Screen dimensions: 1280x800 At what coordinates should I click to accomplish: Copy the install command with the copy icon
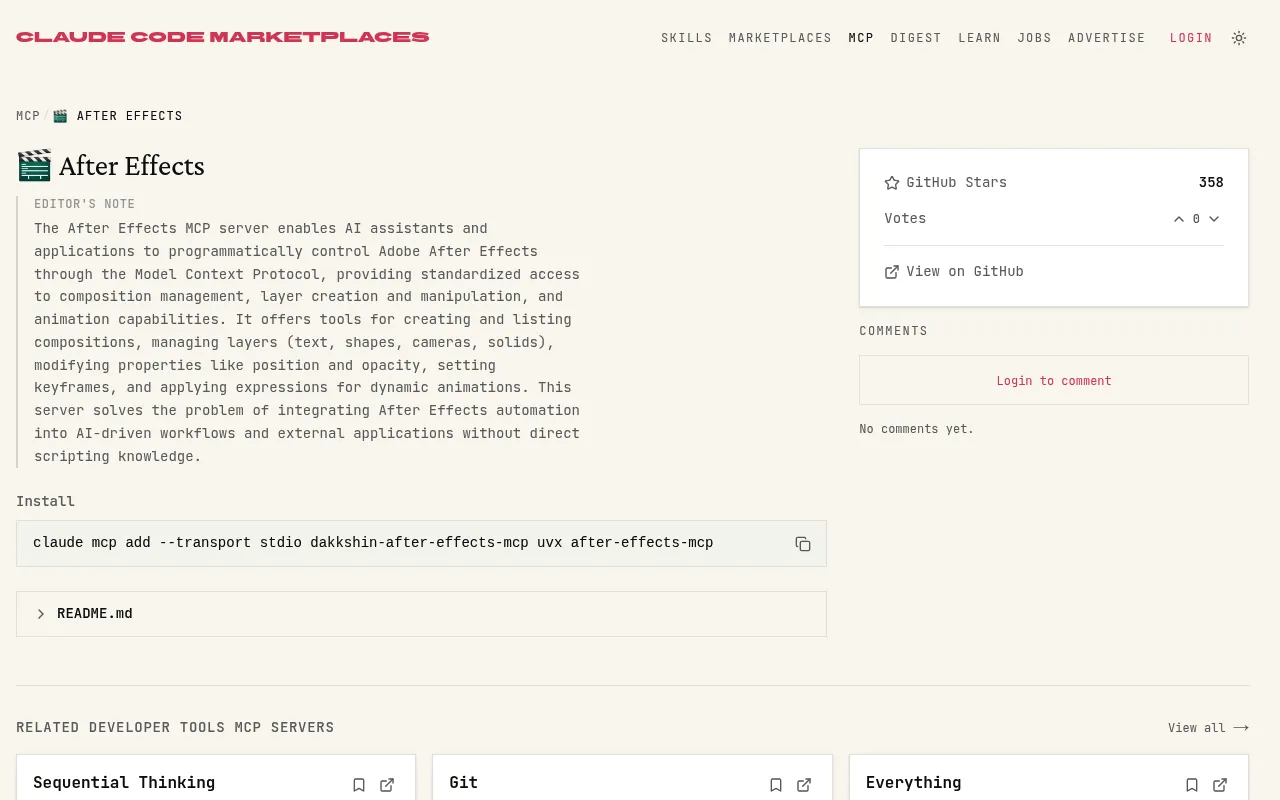click(803, 544)
